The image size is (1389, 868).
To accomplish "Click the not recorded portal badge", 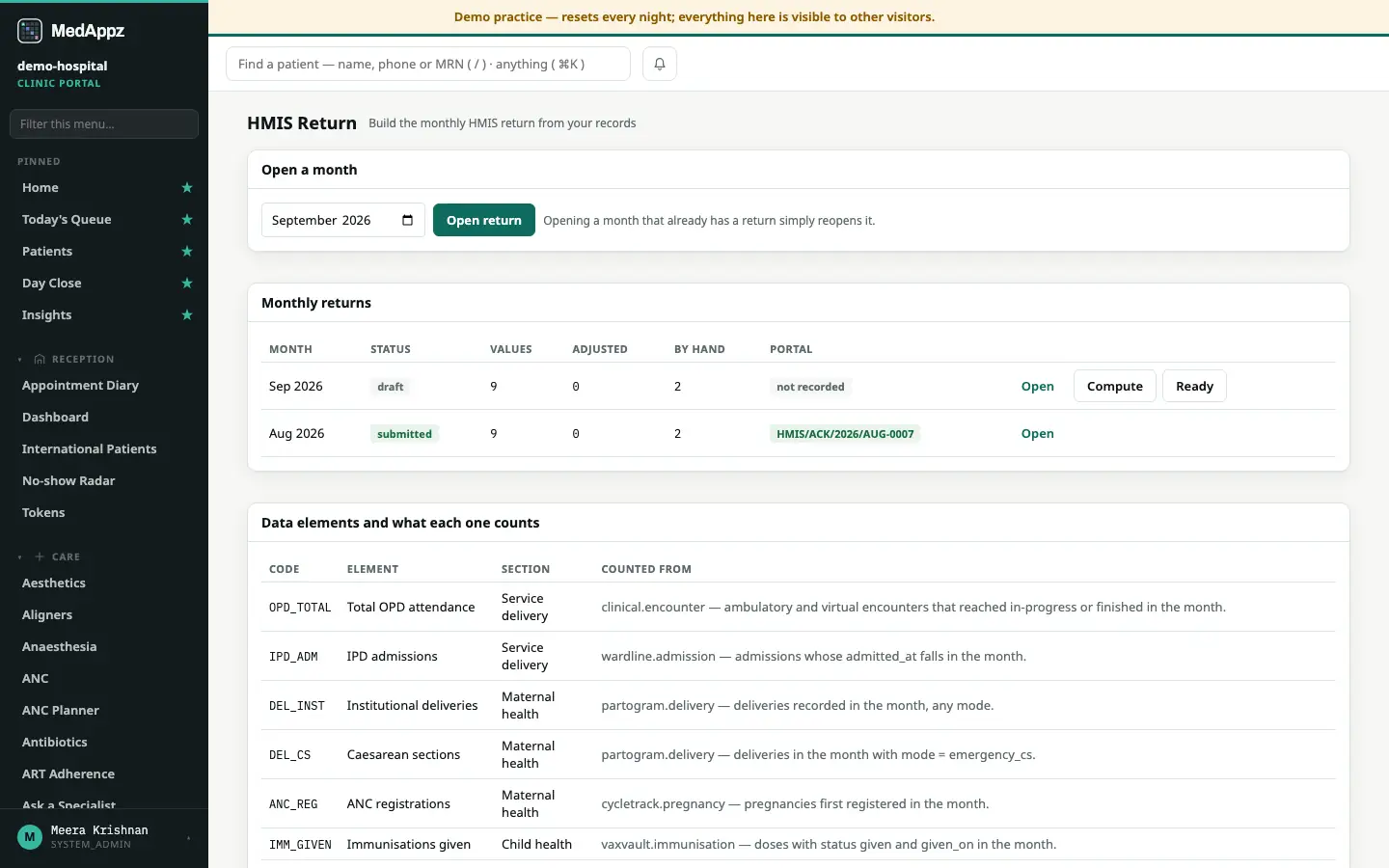I will (x=810, y=387).
